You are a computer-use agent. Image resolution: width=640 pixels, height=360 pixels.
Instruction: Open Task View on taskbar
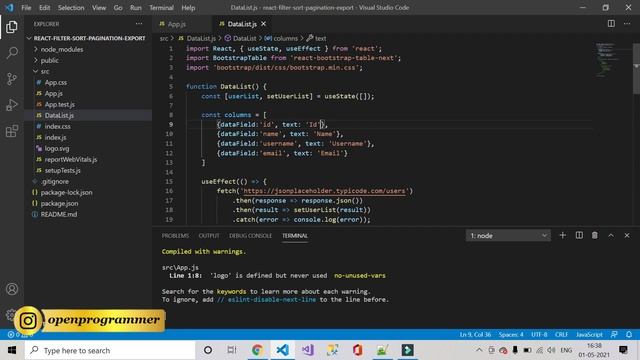click(x=232, y=350)
